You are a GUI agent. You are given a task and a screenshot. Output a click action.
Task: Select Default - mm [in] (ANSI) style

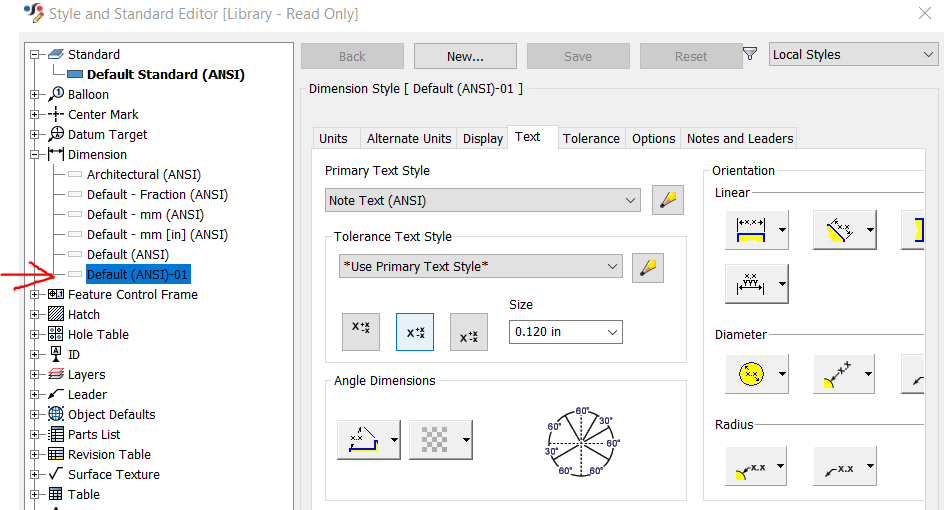coord(157,234)
